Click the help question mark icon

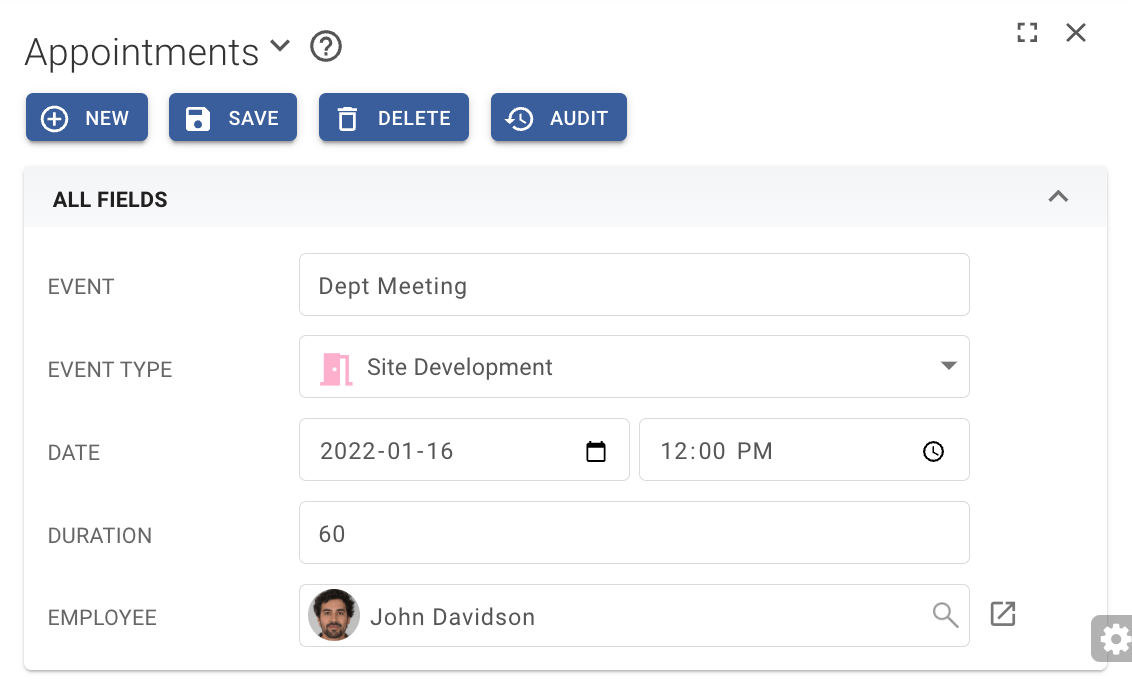[326, 47]
